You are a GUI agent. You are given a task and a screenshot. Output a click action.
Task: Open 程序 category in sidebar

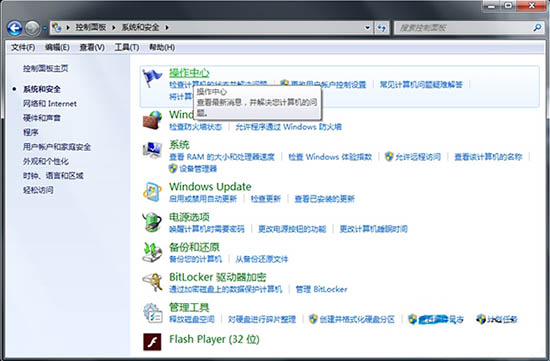31,132
